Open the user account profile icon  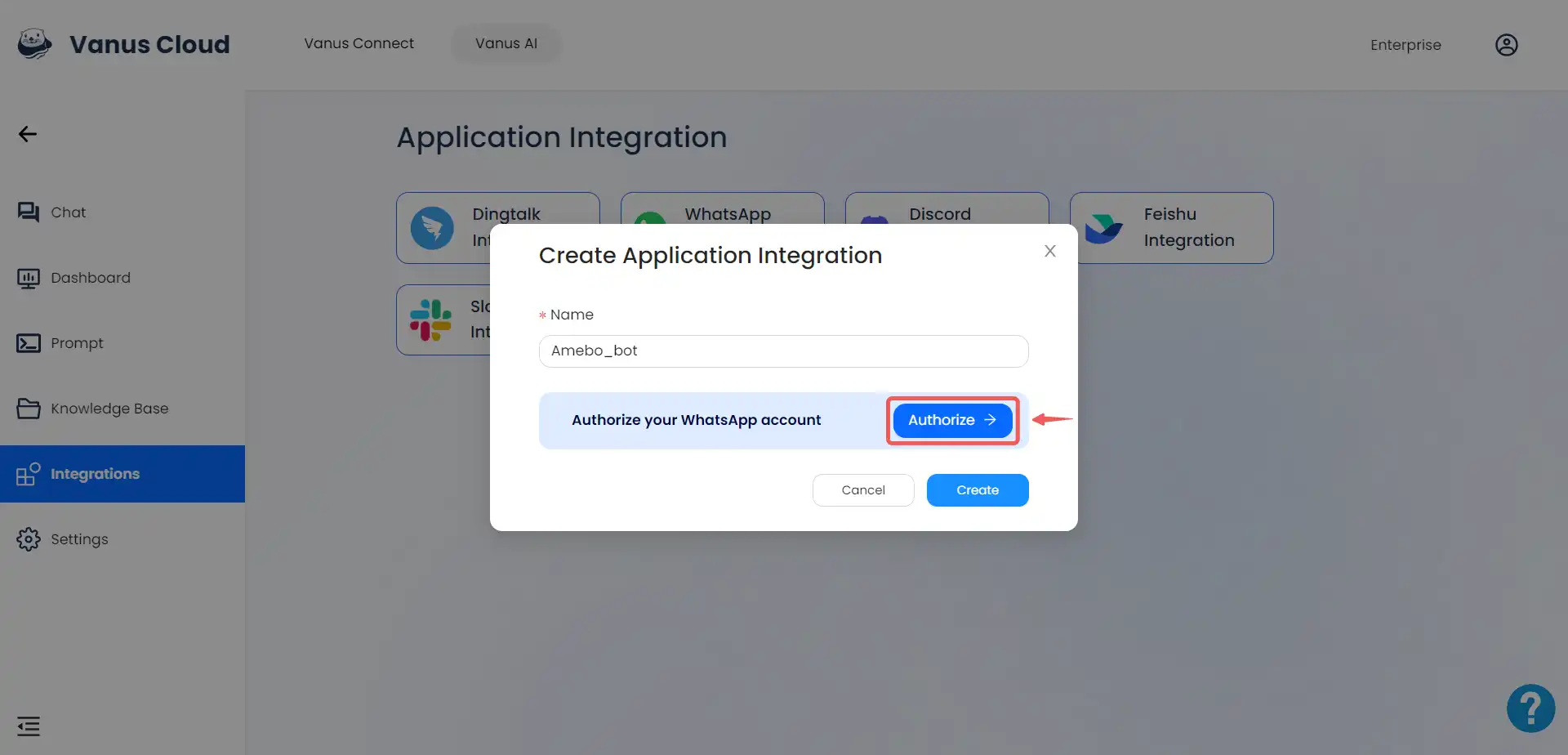(x=1507, y=45)
